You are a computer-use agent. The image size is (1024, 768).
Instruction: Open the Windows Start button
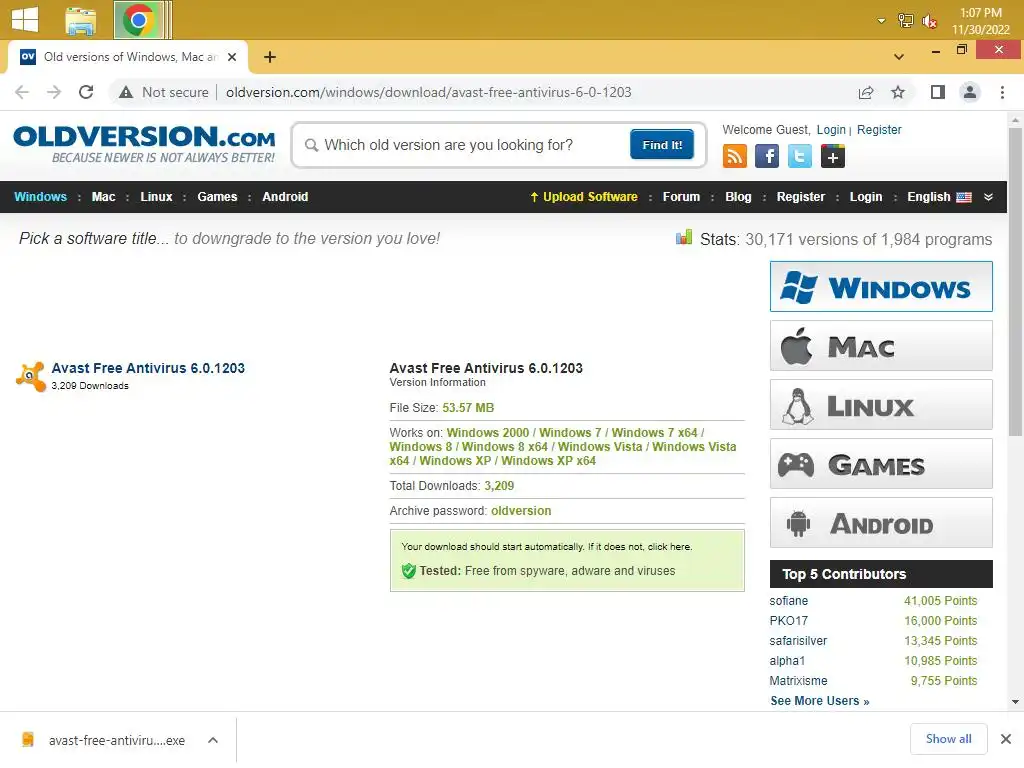(x=25, y=20)
